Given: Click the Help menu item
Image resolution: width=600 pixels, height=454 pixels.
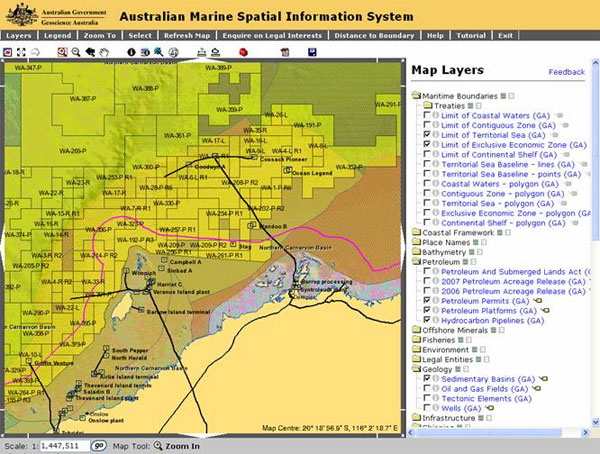Looking at the screenshot, I should coord(435,36).
